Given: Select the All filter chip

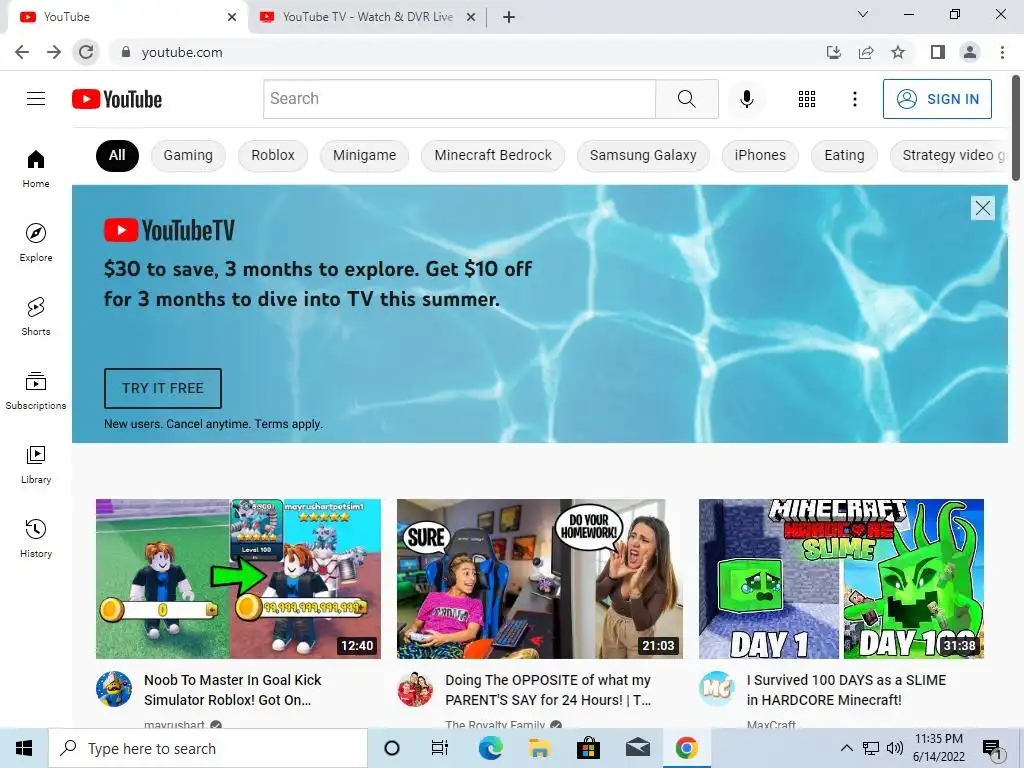Looking at the screenshot, I should tap(117, 155).
